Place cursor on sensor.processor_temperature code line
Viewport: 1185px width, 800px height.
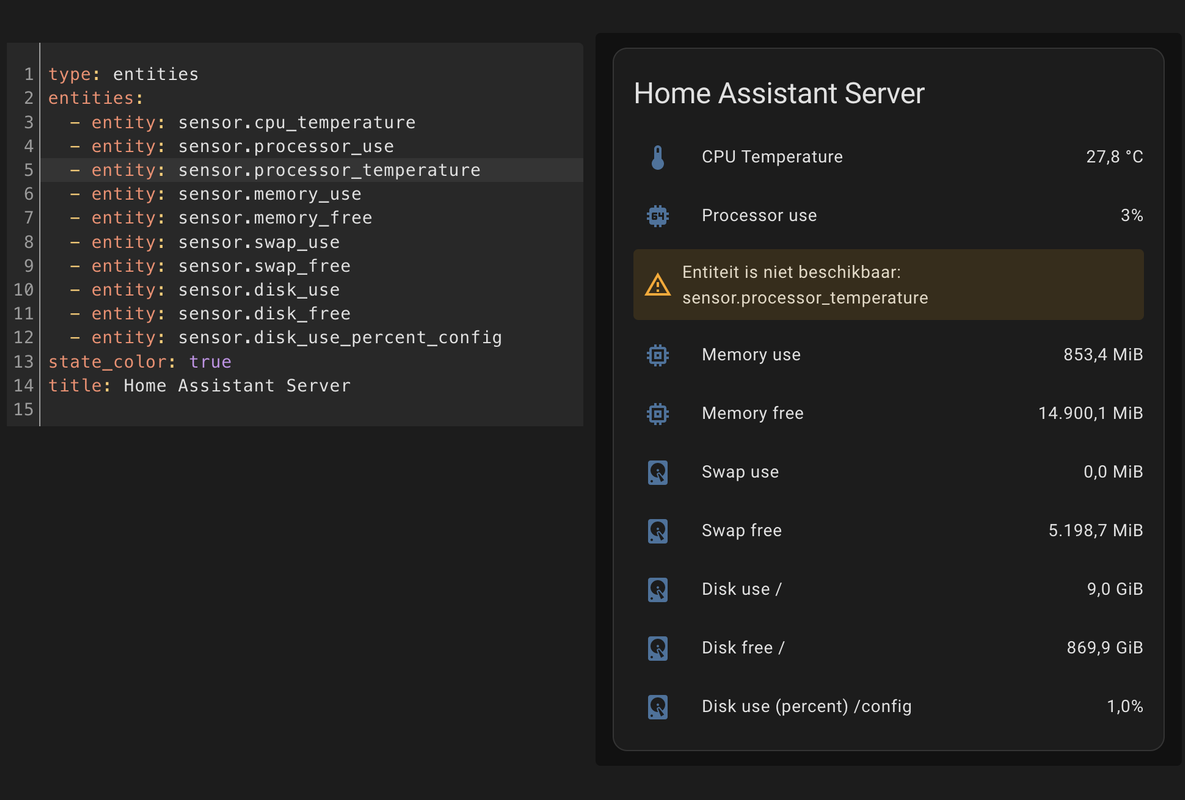point(329,170)
